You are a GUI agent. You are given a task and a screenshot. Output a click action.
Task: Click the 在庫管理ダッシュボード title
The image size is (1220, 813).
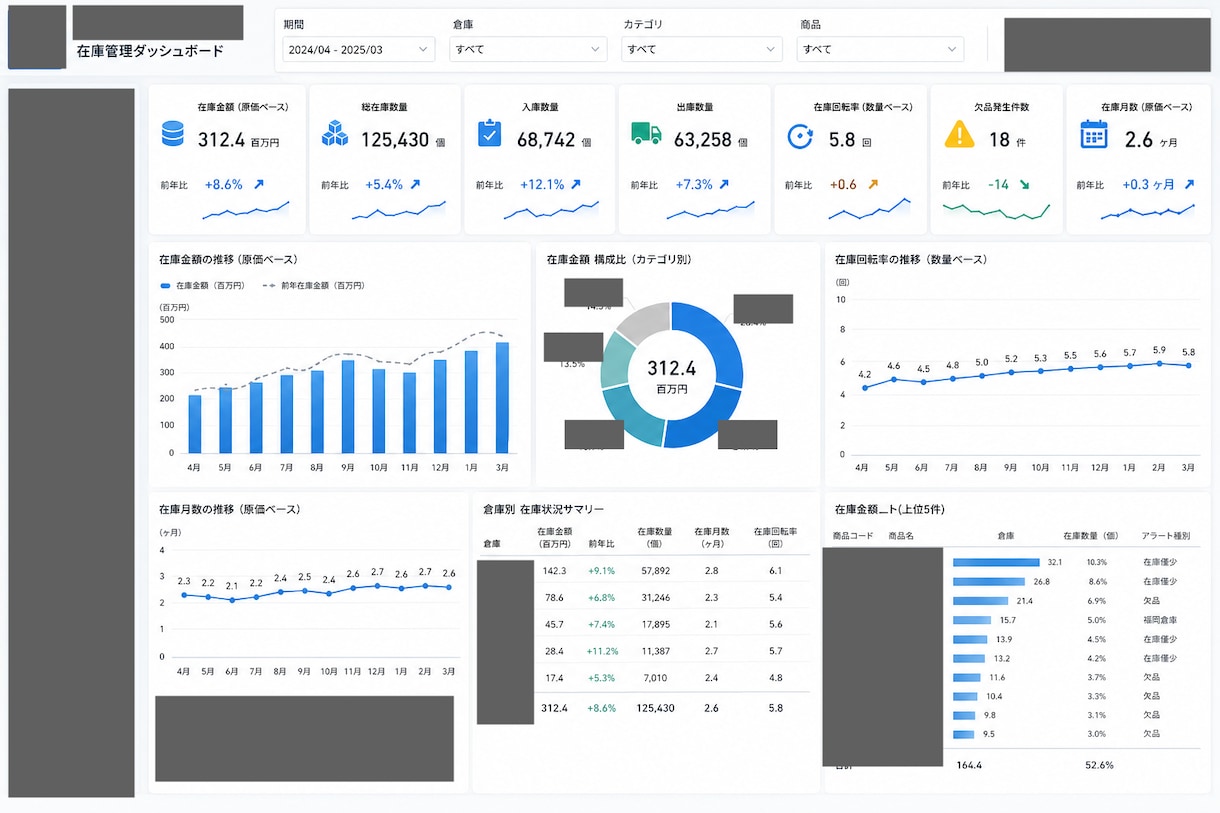pyautogui.click(x=150, y=51)
